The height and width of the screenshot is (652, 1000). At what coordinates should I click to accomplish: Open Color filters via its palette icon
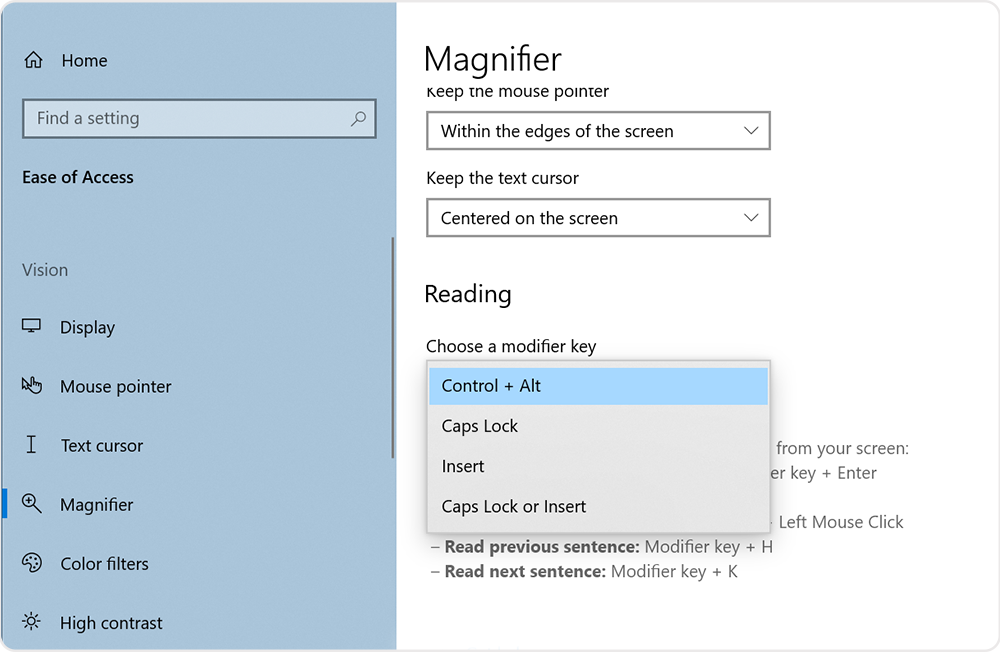[33, 563]
